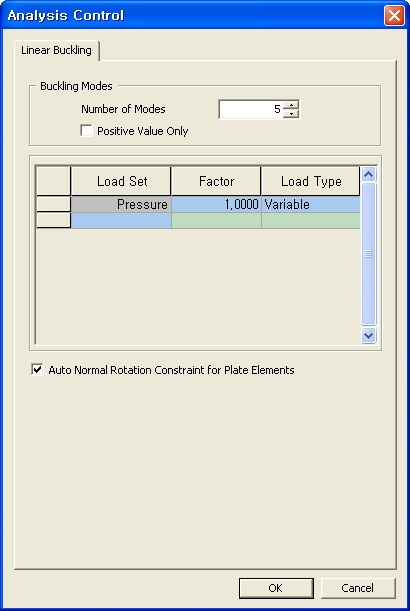Enable Positive Value Only checkbox

coord(86,131)
